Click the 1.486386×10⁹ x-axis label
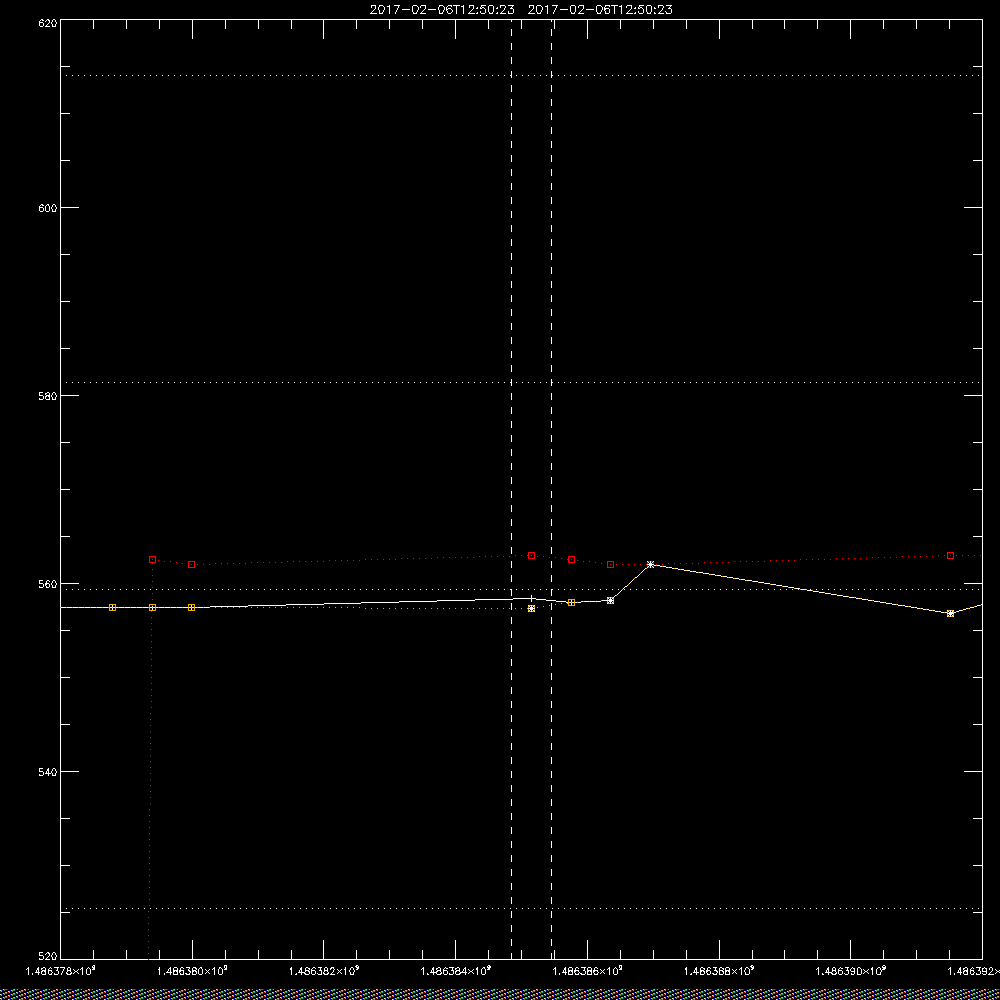Image resolution: width=1000 pixels, height=1000 pixels. pyautogui.click(x=587, y=971)
